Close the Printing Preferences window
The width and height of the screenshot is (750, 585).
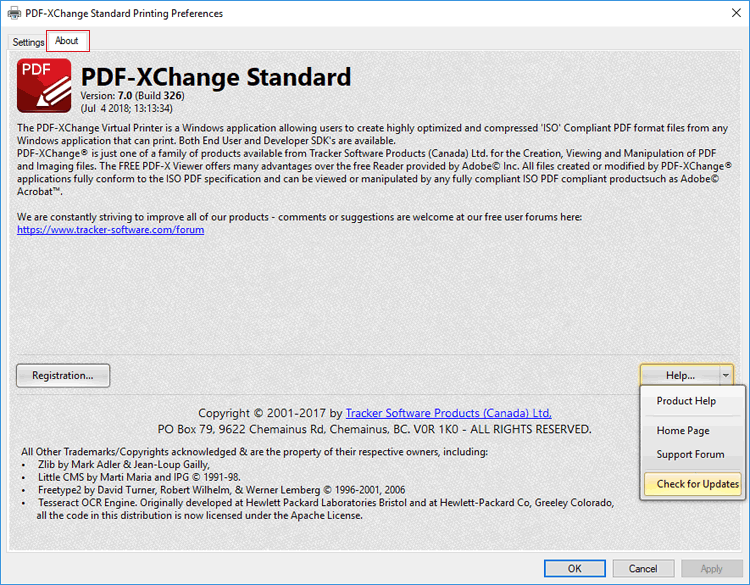tap(727, 14)
